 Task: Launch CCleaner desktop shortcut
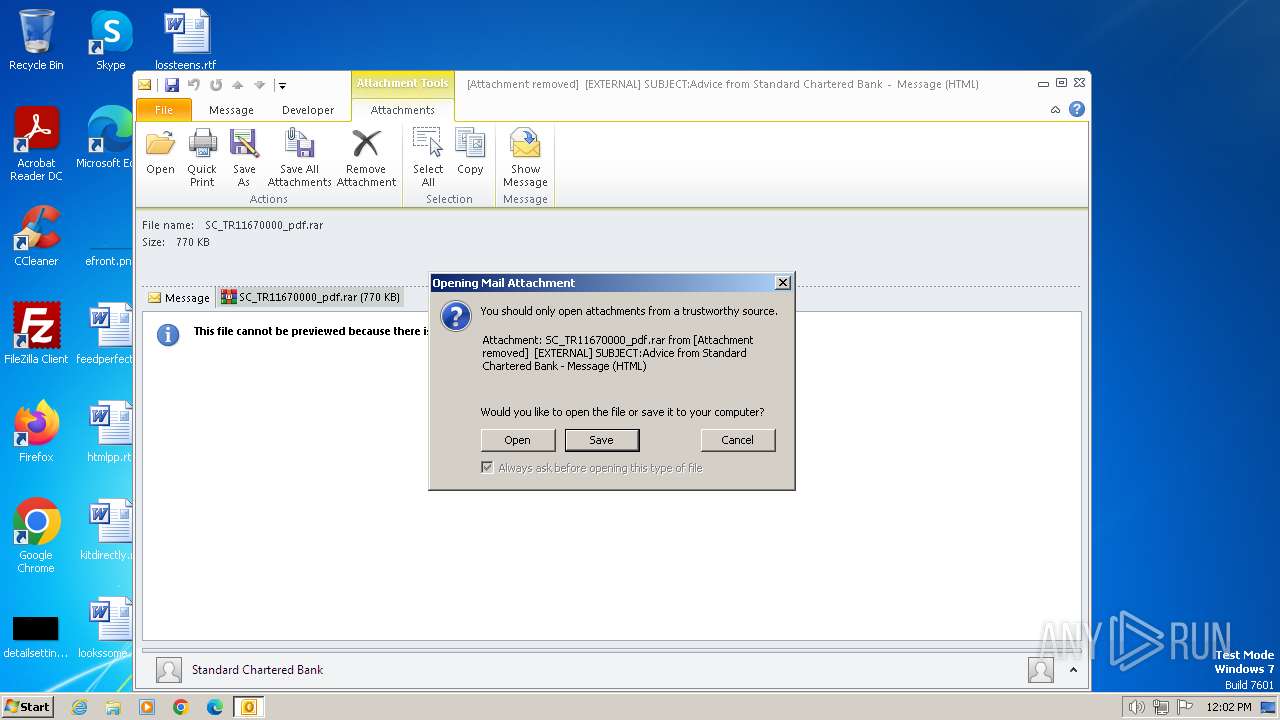(36, 237)
